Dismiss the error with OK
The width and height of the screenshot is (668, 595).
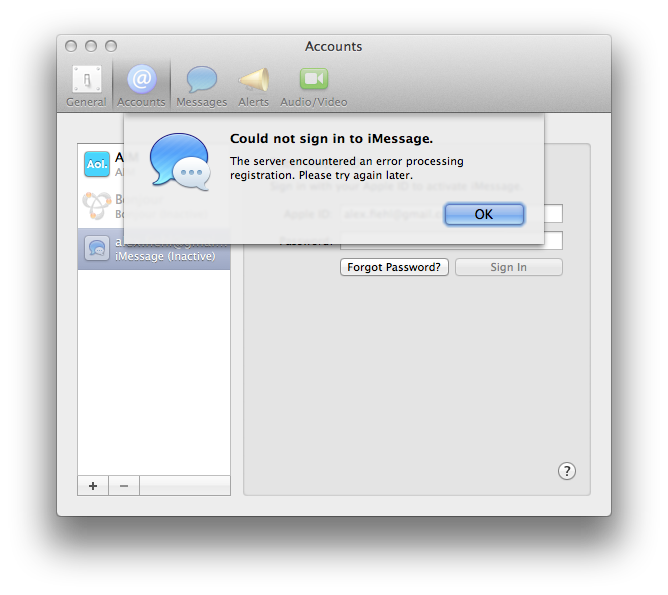coord(484,214)
